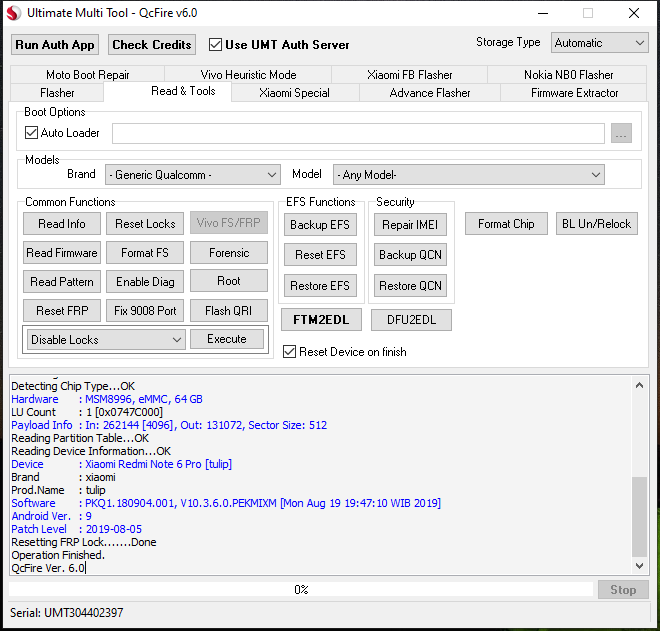Open the Brand dropdown
The width and height of the screenshot is (660, 631).
click(x=193, y=174)
